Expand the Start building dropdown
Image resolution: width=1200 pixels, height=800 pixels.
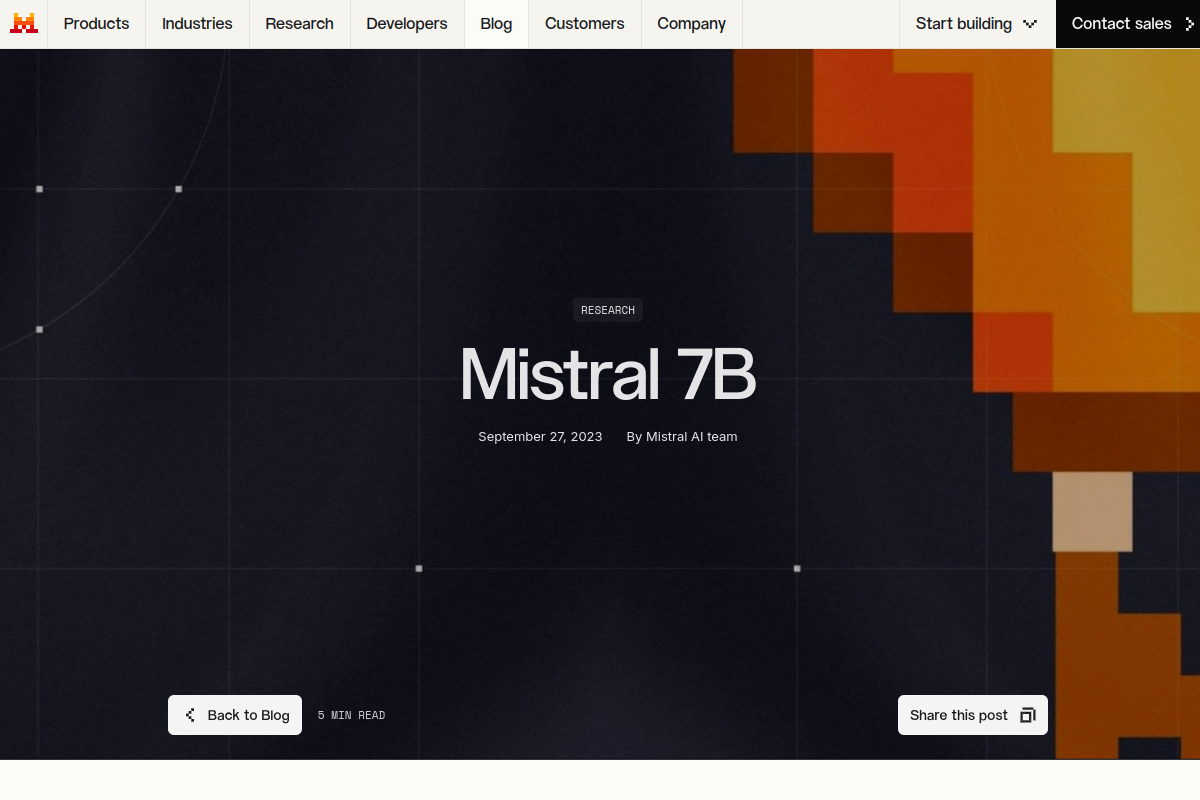[x=977, y=24]
